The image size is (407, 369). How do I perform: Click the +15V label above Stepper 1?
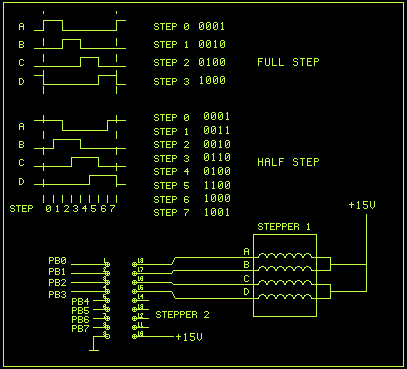[362, 205]
